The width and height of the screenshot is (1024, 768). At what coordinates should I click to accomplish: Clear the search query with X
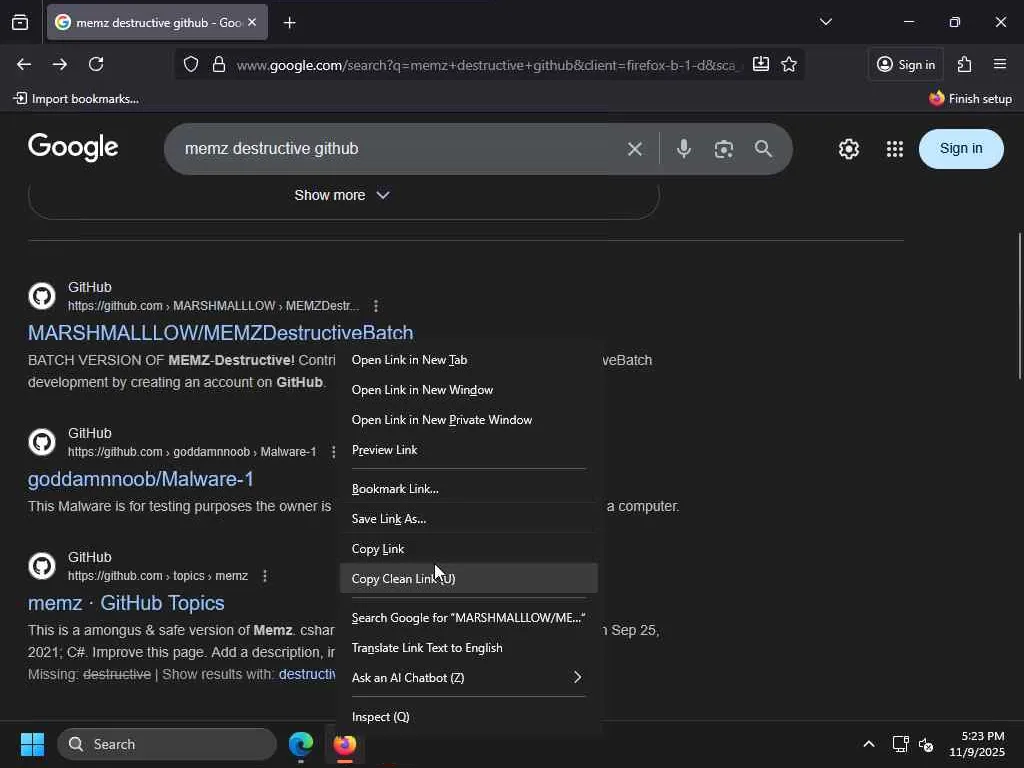coord(634,149)
